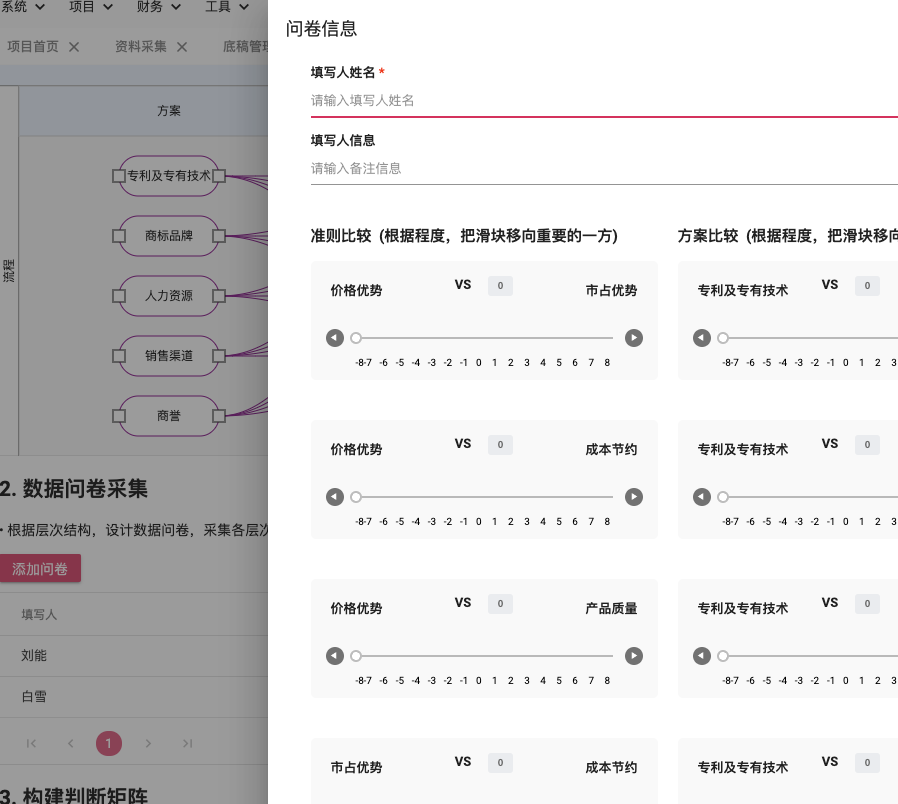Open the 财务 dropdown menu
The width and height of the screenshot is (898, 804).
pyautogui.click(x=159, y=7)
